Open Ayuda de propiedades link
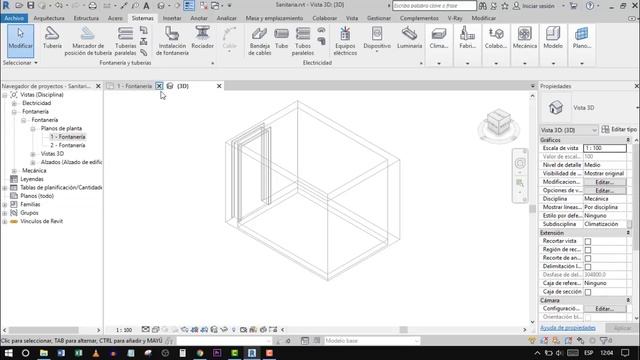This screenshot has width=640, height=360. (x=568, y=328)
